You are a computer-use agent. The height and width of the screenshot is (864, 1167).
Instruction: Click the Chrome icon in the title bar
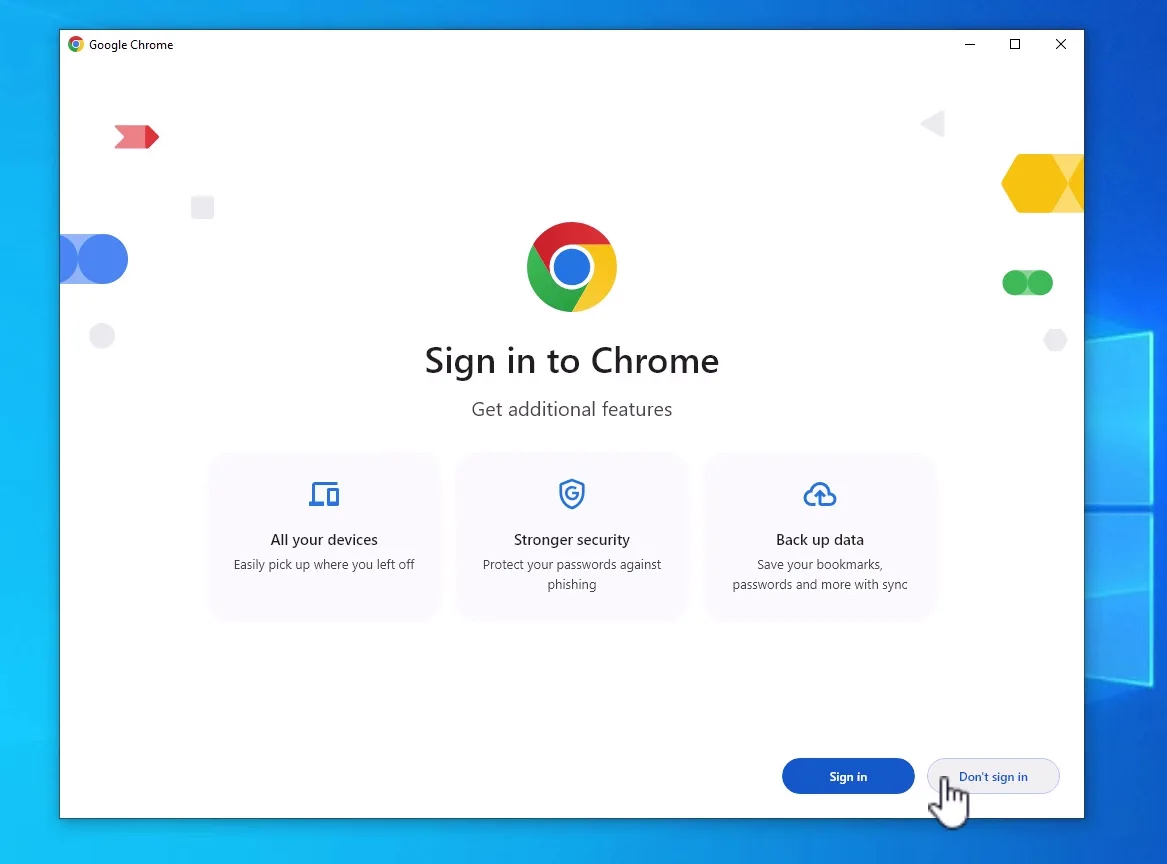[x=76, y=45]
